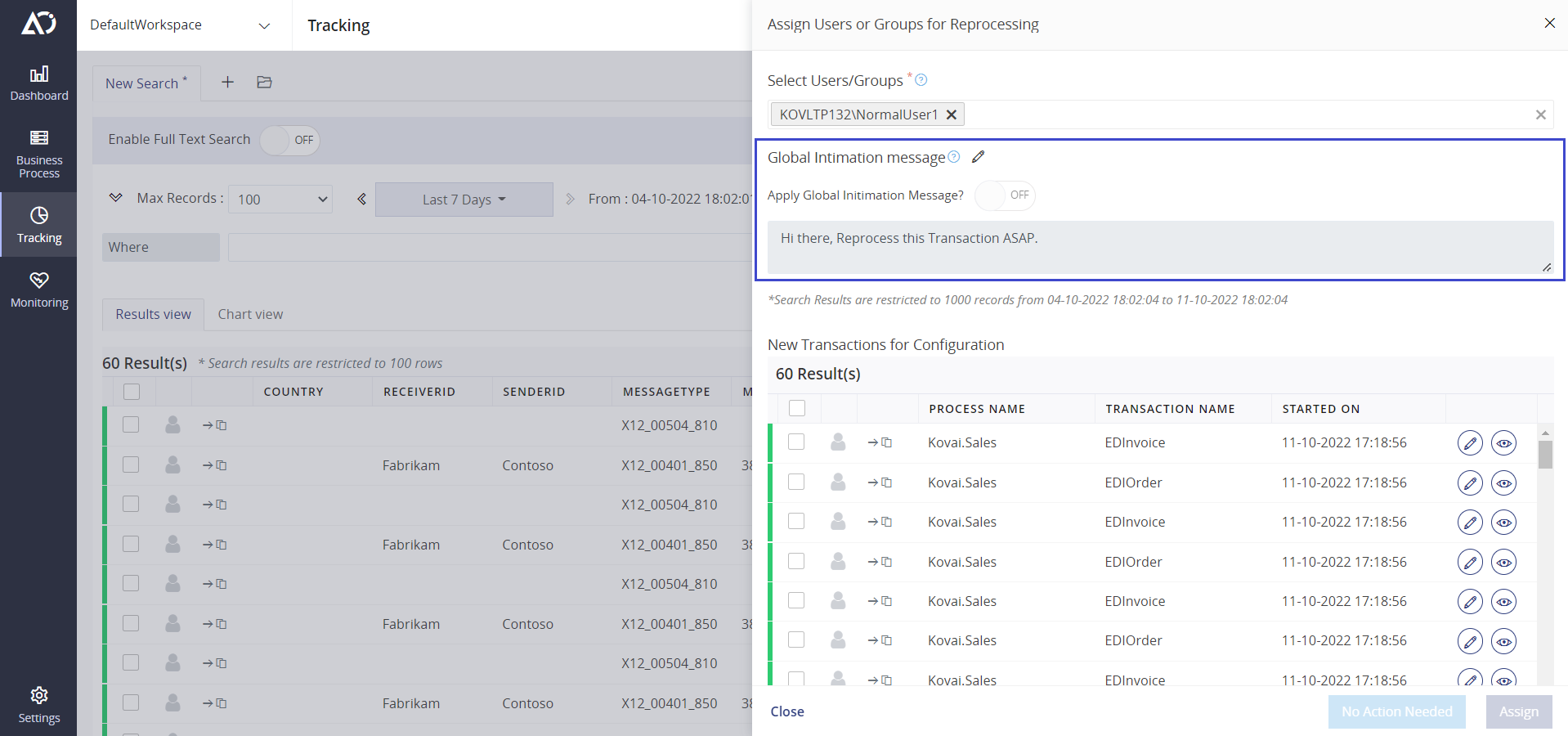Check the first EDIOrder row checkbox
The height and width of the screenshot is (736, 1568).
click(x=796, y=482)
